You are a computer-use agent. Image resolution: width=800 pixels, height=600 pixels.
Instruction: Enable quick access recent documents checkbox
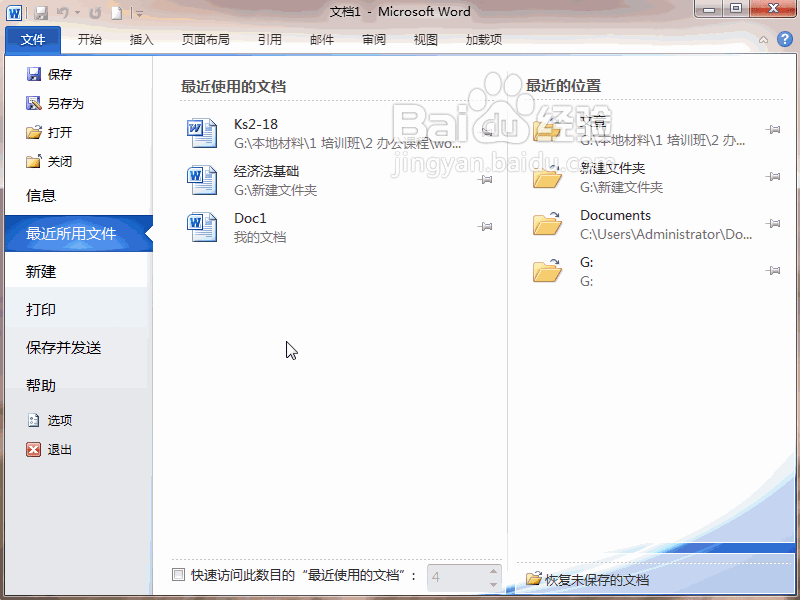point(179,575)
